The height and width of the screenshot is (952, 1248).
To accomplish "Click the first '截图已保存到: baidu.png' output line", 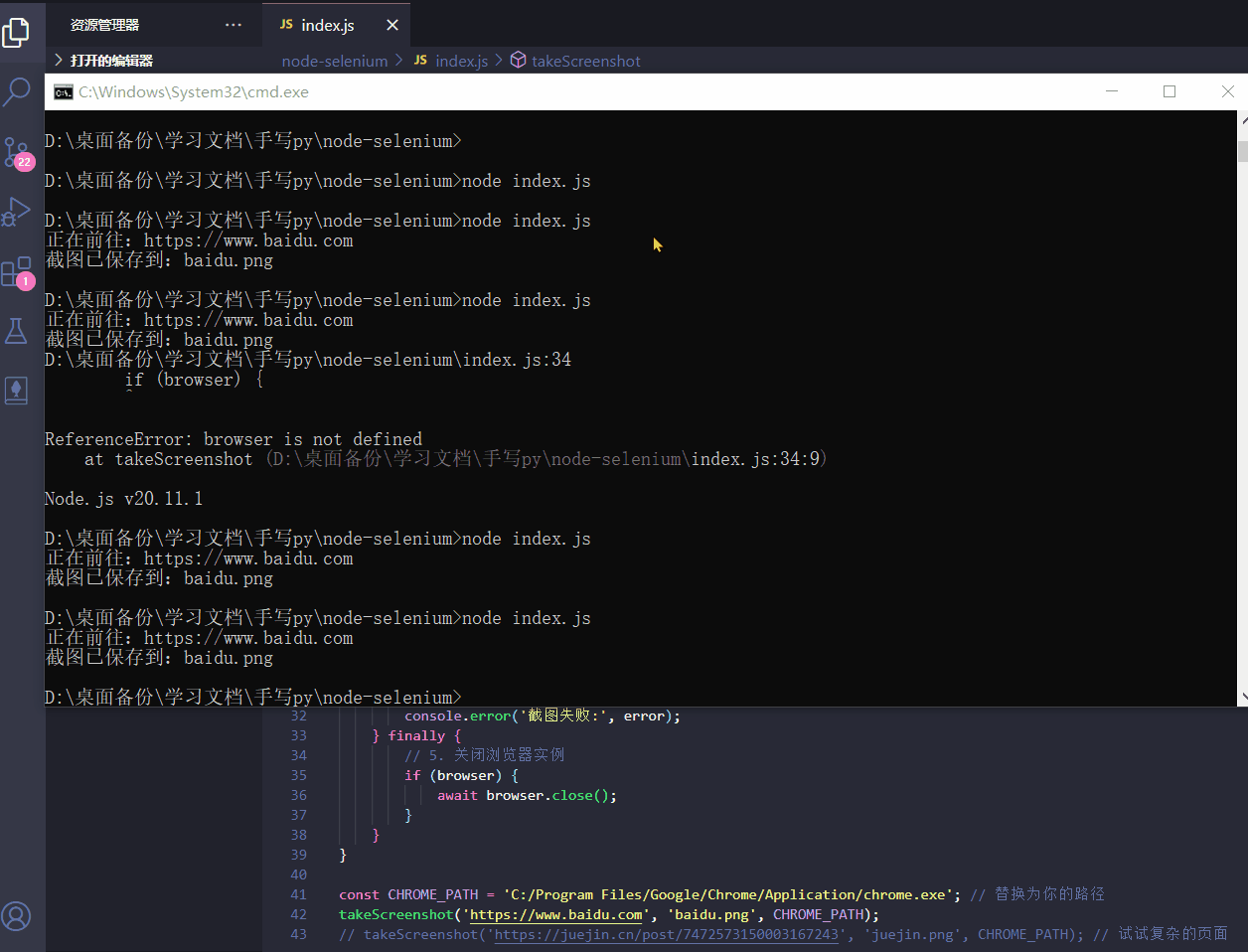I will (159, 260).
